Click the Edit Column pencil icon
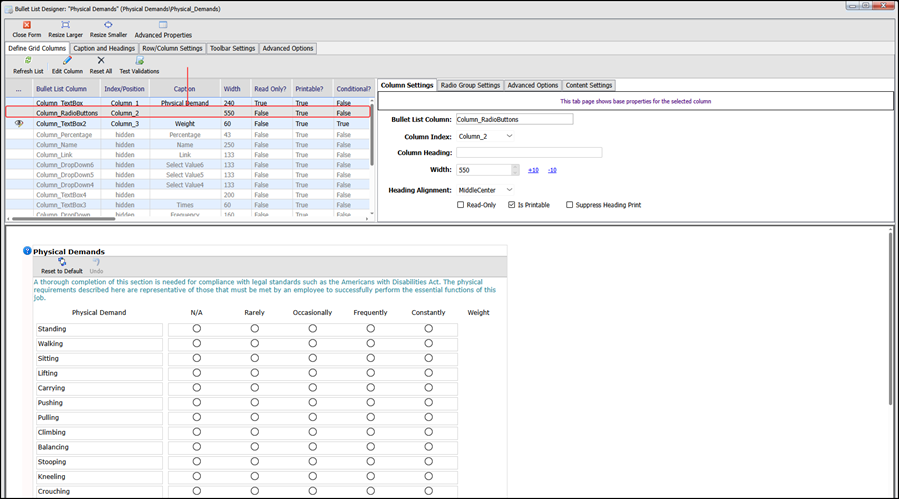This screenshot has width=900, height=499. 67,61
